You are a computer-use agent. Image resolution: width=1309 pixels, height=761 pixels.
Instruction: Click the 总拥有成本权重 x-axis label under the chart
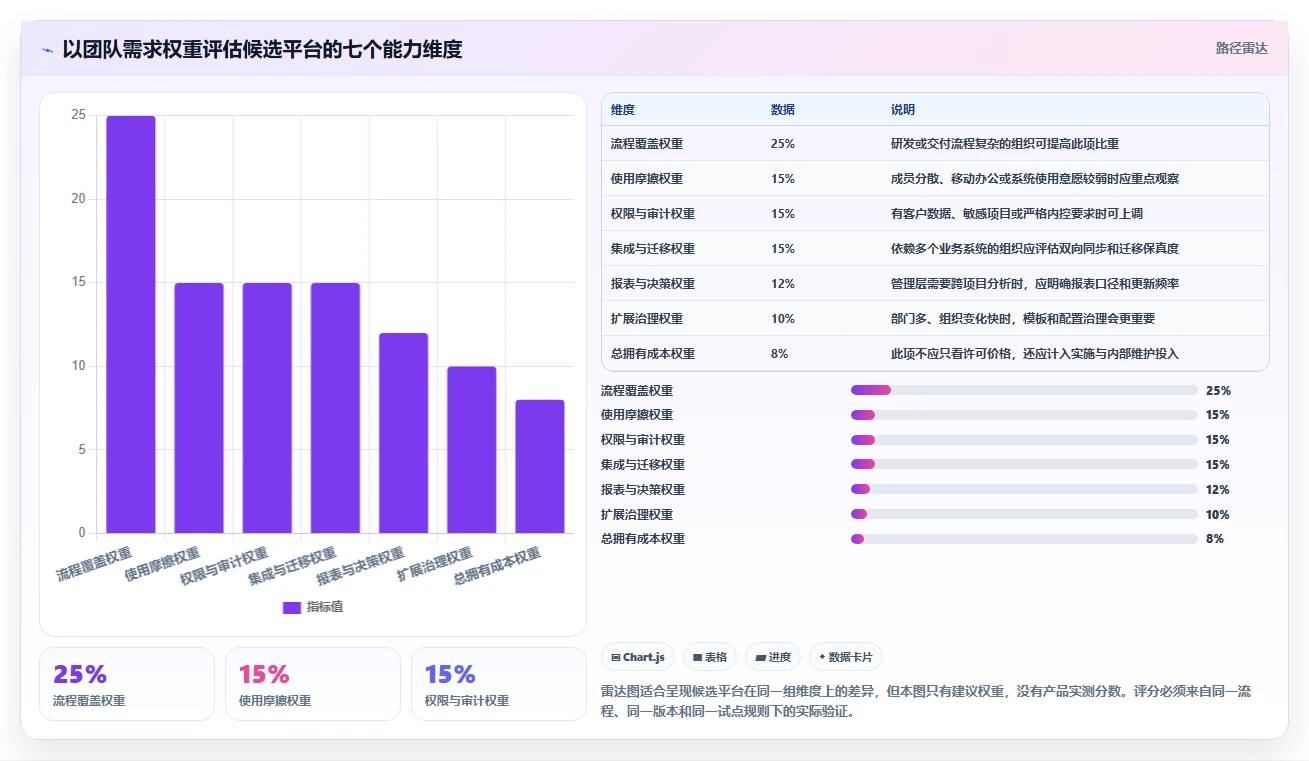[497, 566]
